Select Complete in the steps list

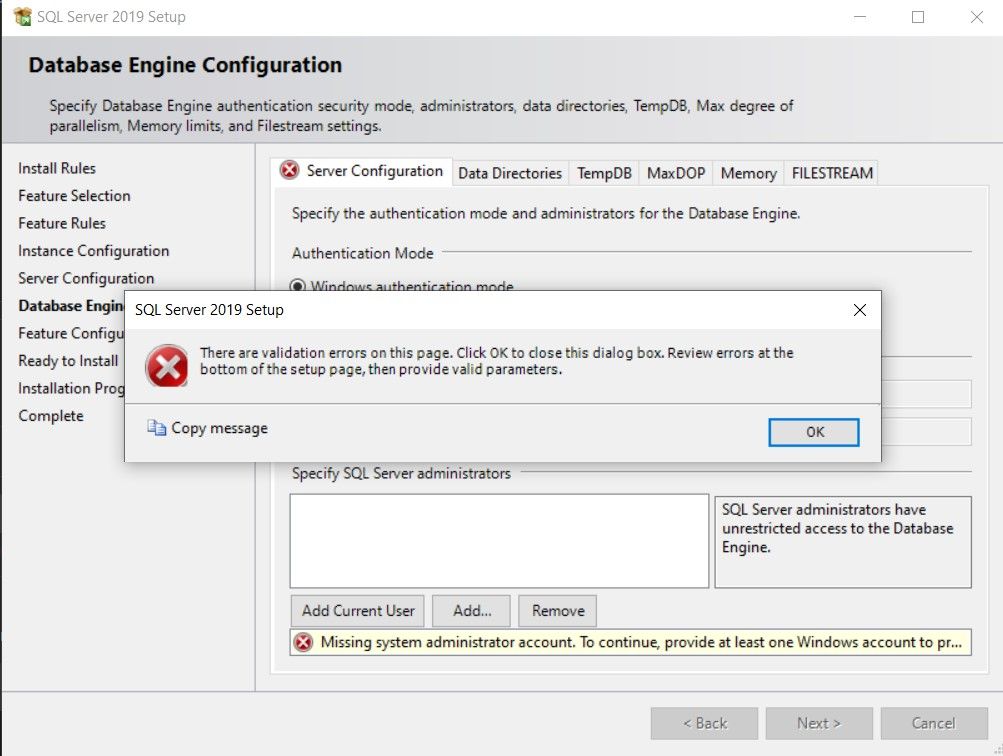tap(51, 416)
